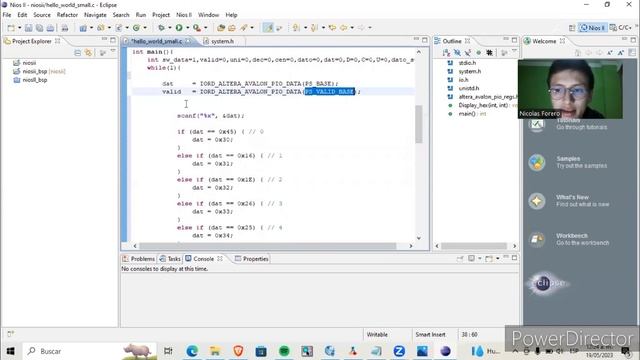Viewport: 640px width, 360px height.
Task: Open the External Tools dropdown arrow
Action: (205, 28)
